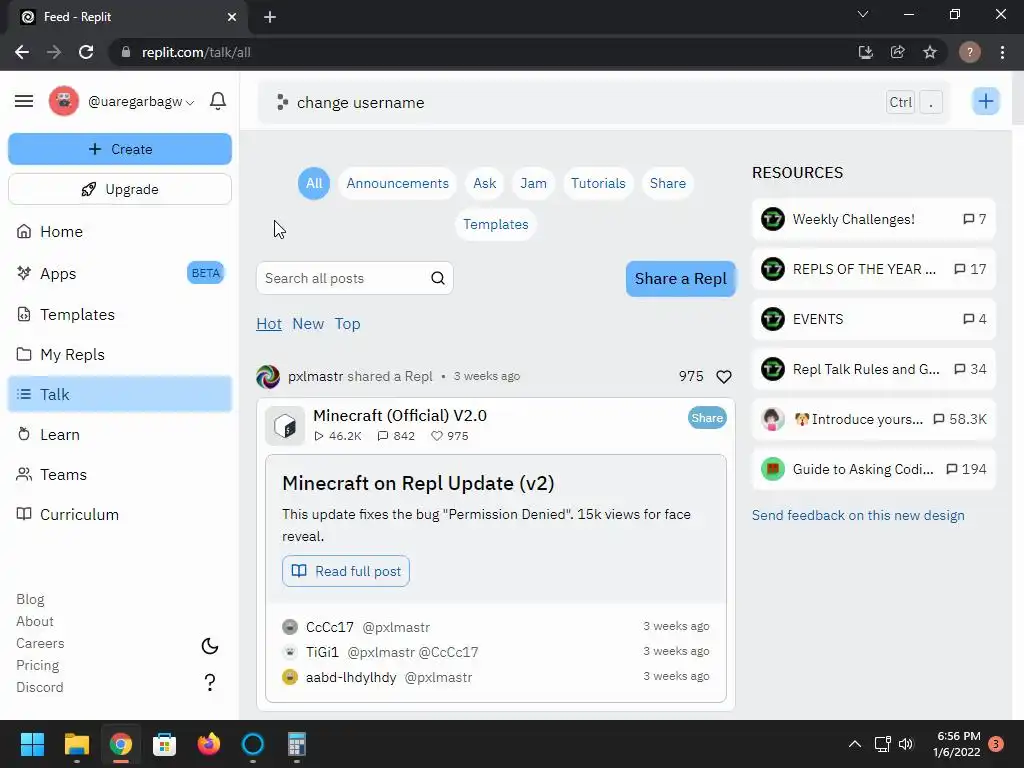Screen dimensions: 1024x768
Task: Open the EVENTS resource
Action: (x=874, y=319)
